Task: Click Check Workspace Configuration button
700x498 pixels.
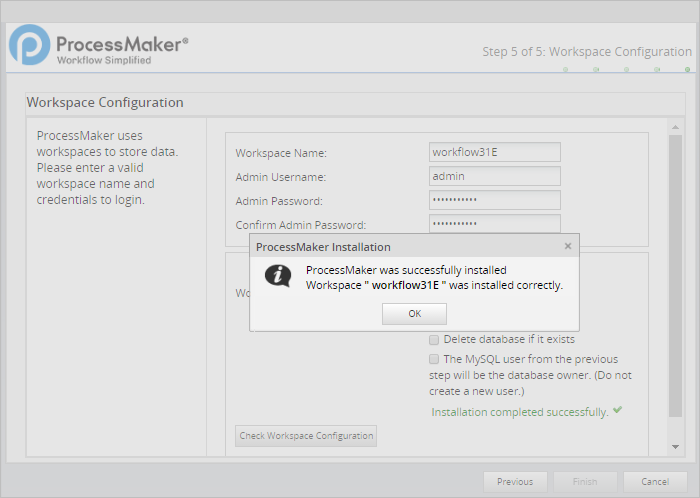Action: click(x=306, y=436)
